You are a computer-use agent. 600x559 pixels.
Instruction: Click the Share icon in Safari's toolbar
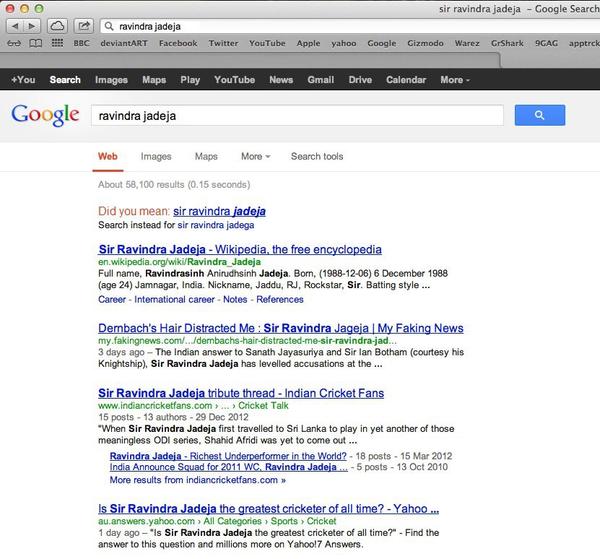tap(84, 26)
